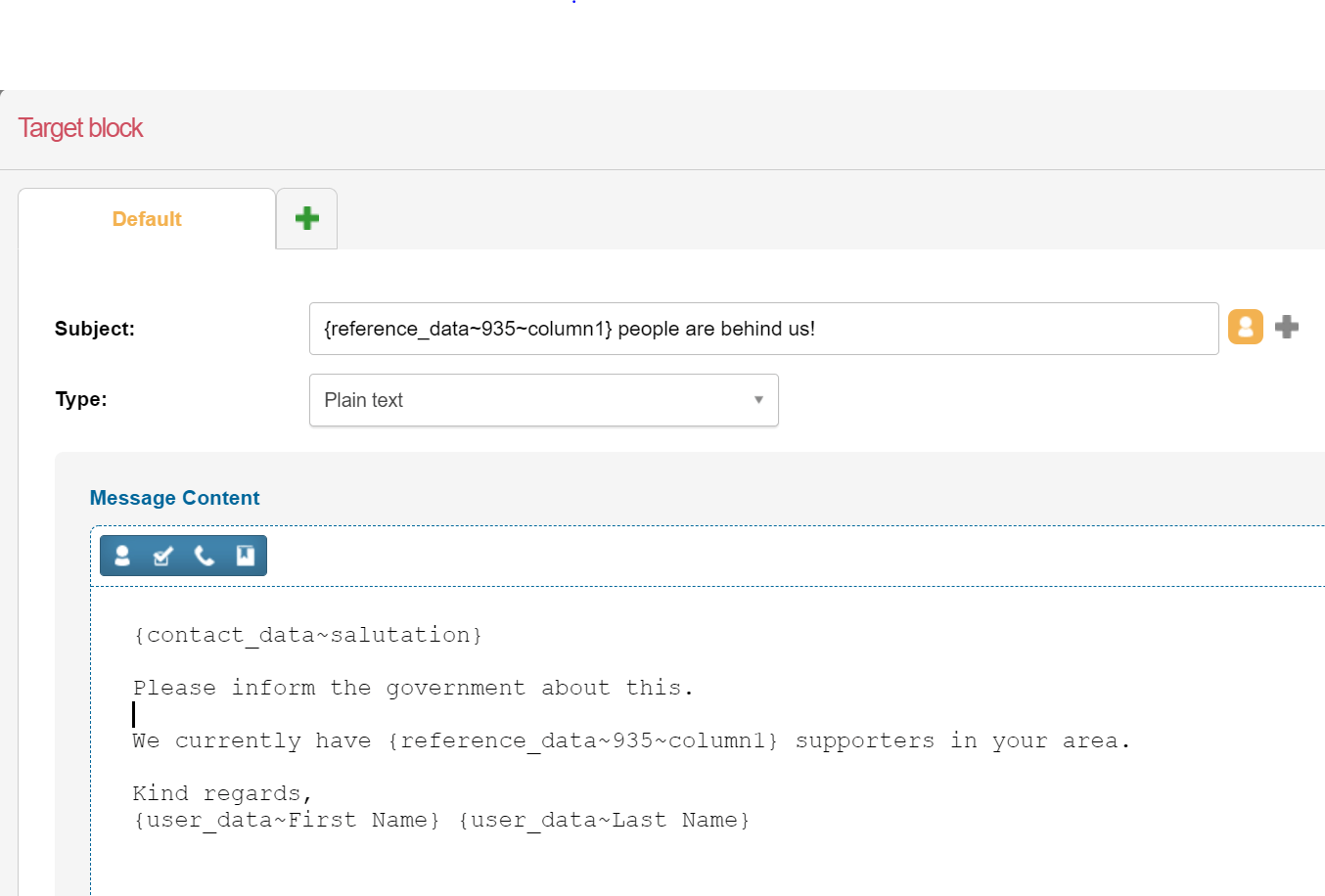This screenshot has height=896, width=1325.
Task: Click the arrow on the Type combo box
Action: tap(758, 400)
